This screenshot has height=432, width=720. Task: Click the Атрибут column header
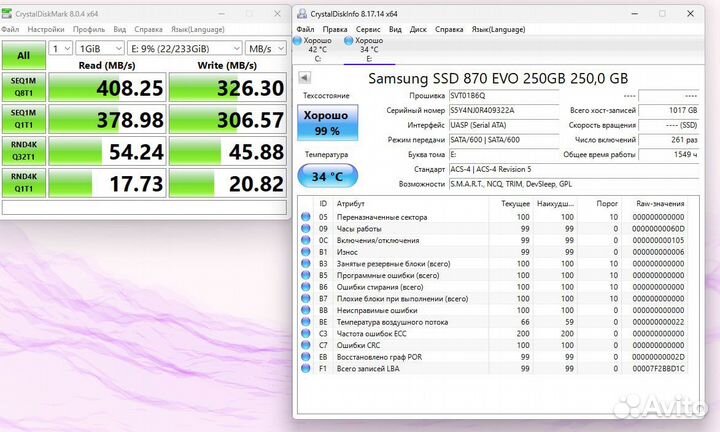[x=350, y=203]
